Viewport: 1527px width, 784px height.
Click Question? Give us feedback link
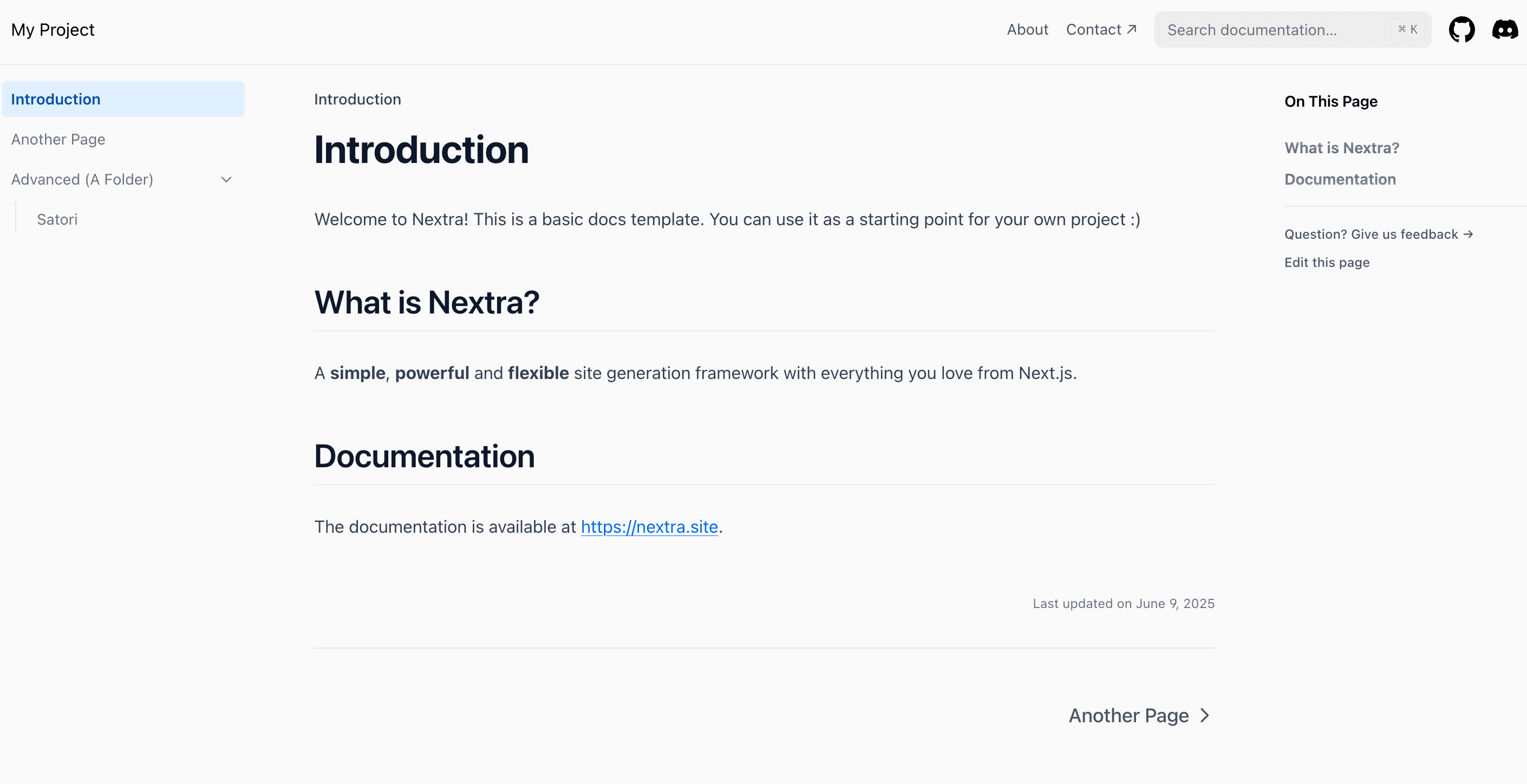click(1378, 234)
